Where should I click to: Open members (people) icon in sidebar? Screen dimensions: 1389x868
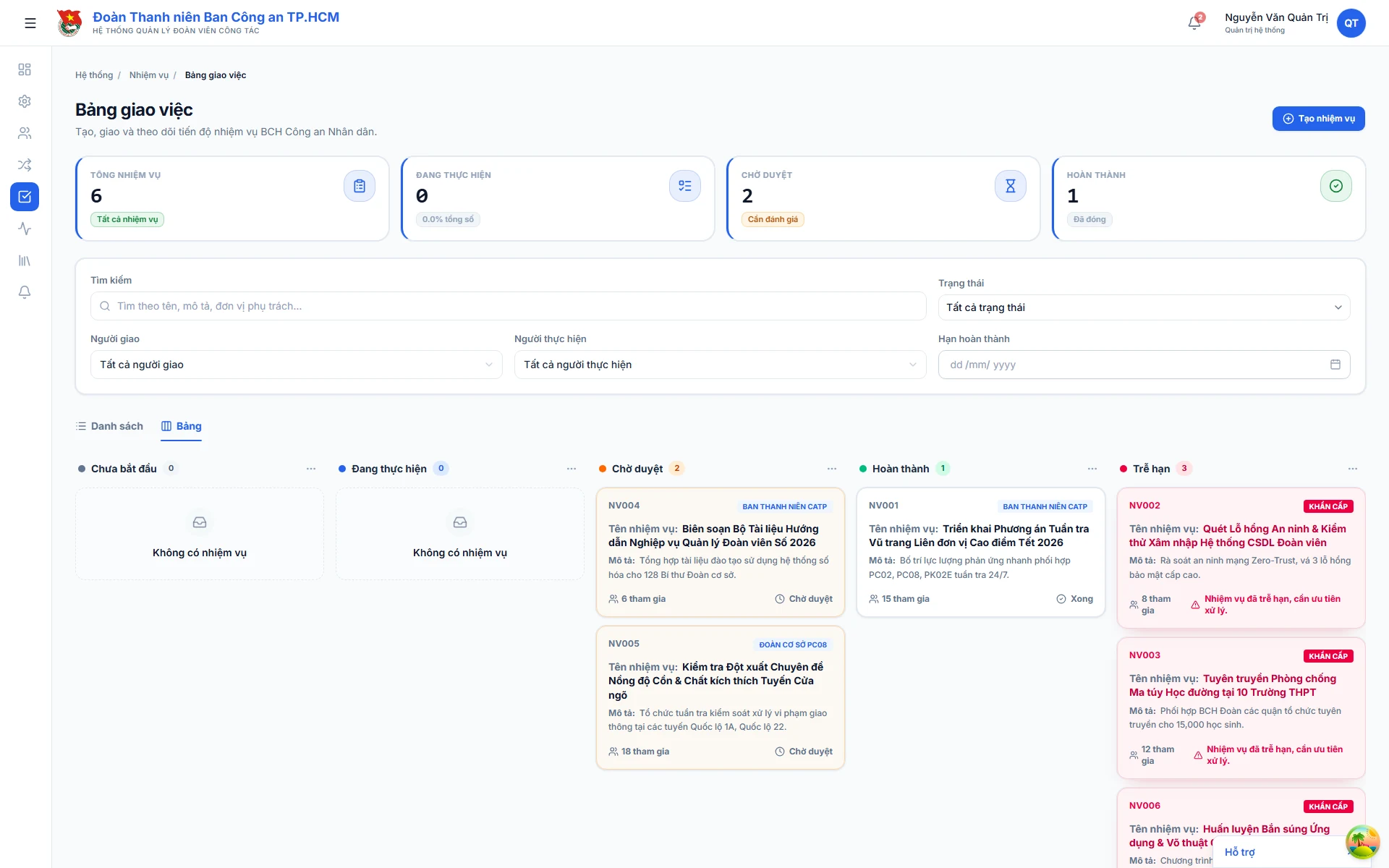pos(25,133)
